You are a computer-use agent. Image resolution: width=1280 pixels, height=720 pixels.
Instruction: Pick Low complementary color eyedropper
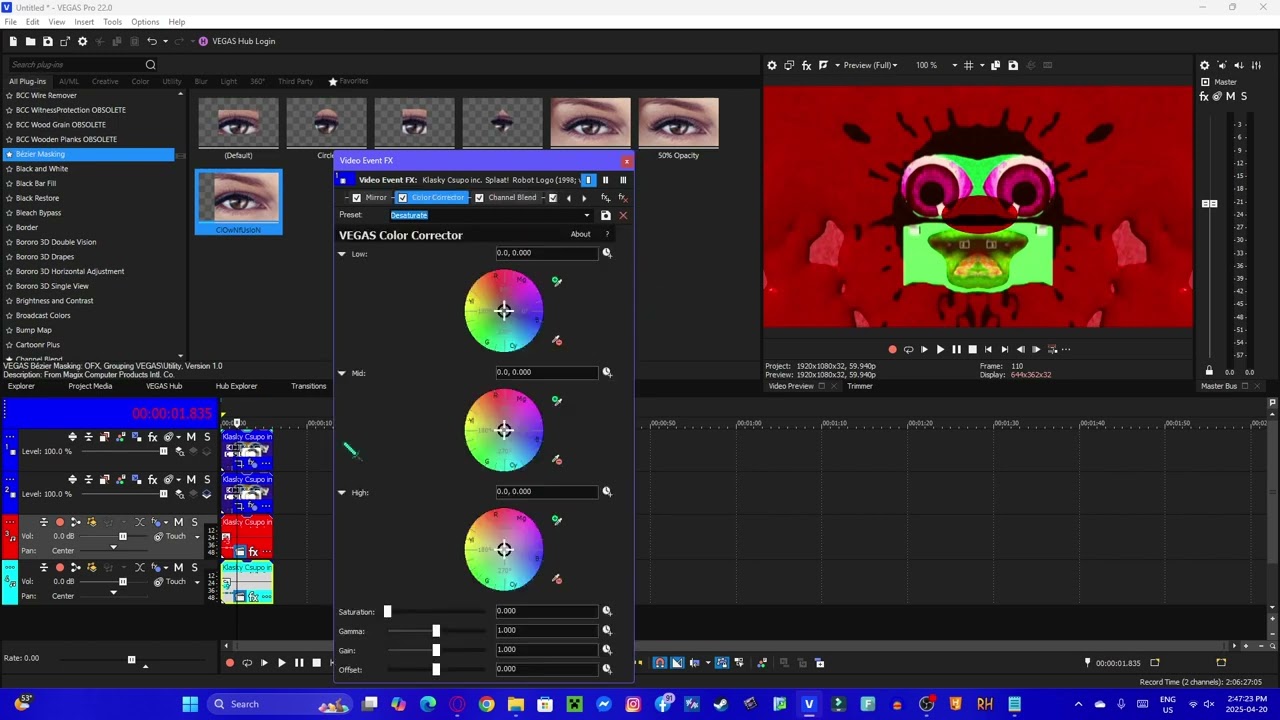click(x=557, y=282)
